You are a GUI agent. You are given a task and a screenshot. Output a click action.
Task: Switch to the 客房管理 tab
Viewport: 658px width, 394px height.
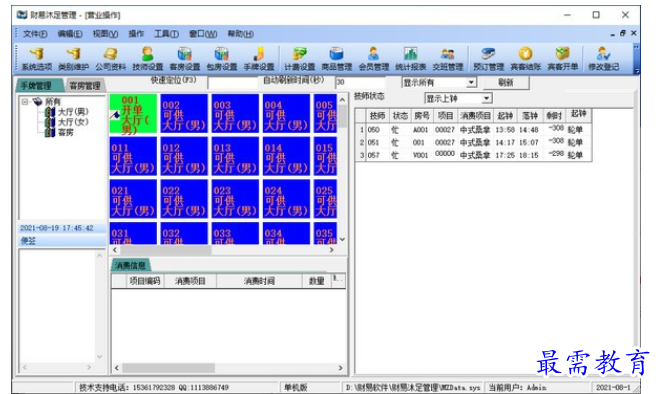click(x=84, y=86)
